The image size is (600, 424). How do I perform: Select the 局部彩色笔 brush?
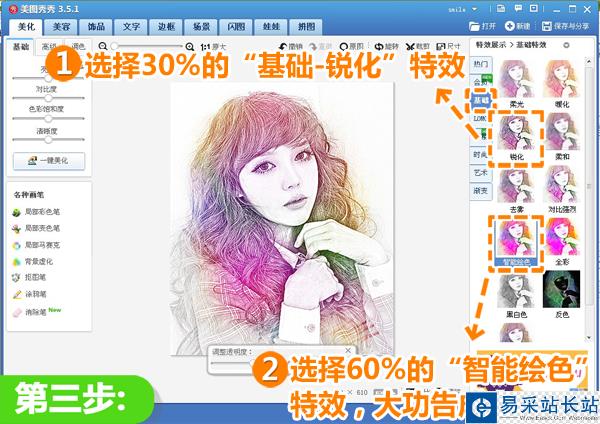pyautogui.click(x=36, y=212)
